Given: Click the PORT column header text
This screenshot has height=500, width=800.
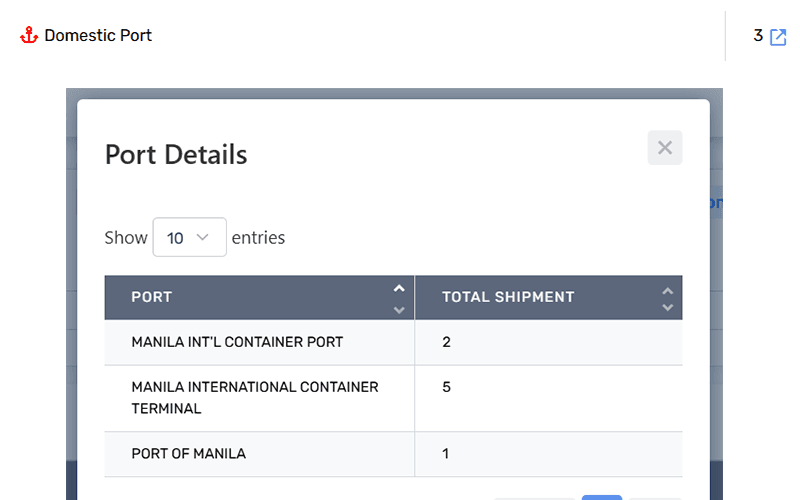Looking at the screenshot, I should [152, 297].
